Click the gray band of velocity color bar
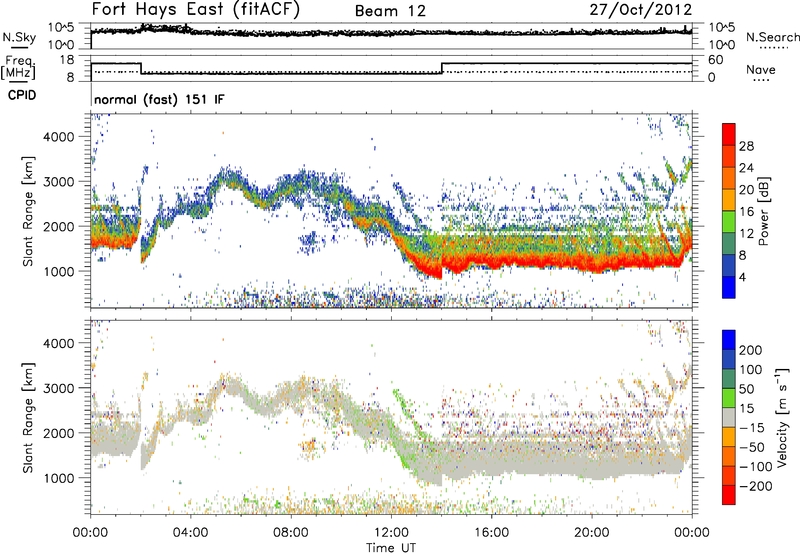 coord(729,418)
